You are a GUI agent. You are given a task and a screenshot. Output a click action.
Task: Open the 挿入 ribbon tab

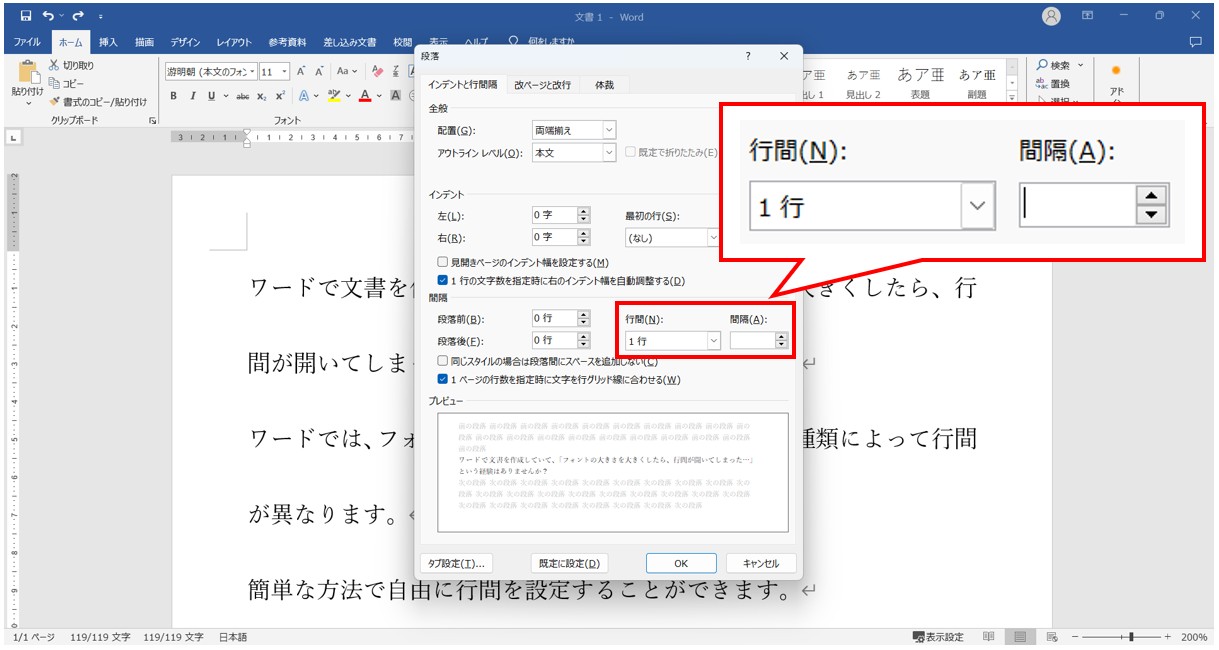pyautogui.click(x=108, y=42)
